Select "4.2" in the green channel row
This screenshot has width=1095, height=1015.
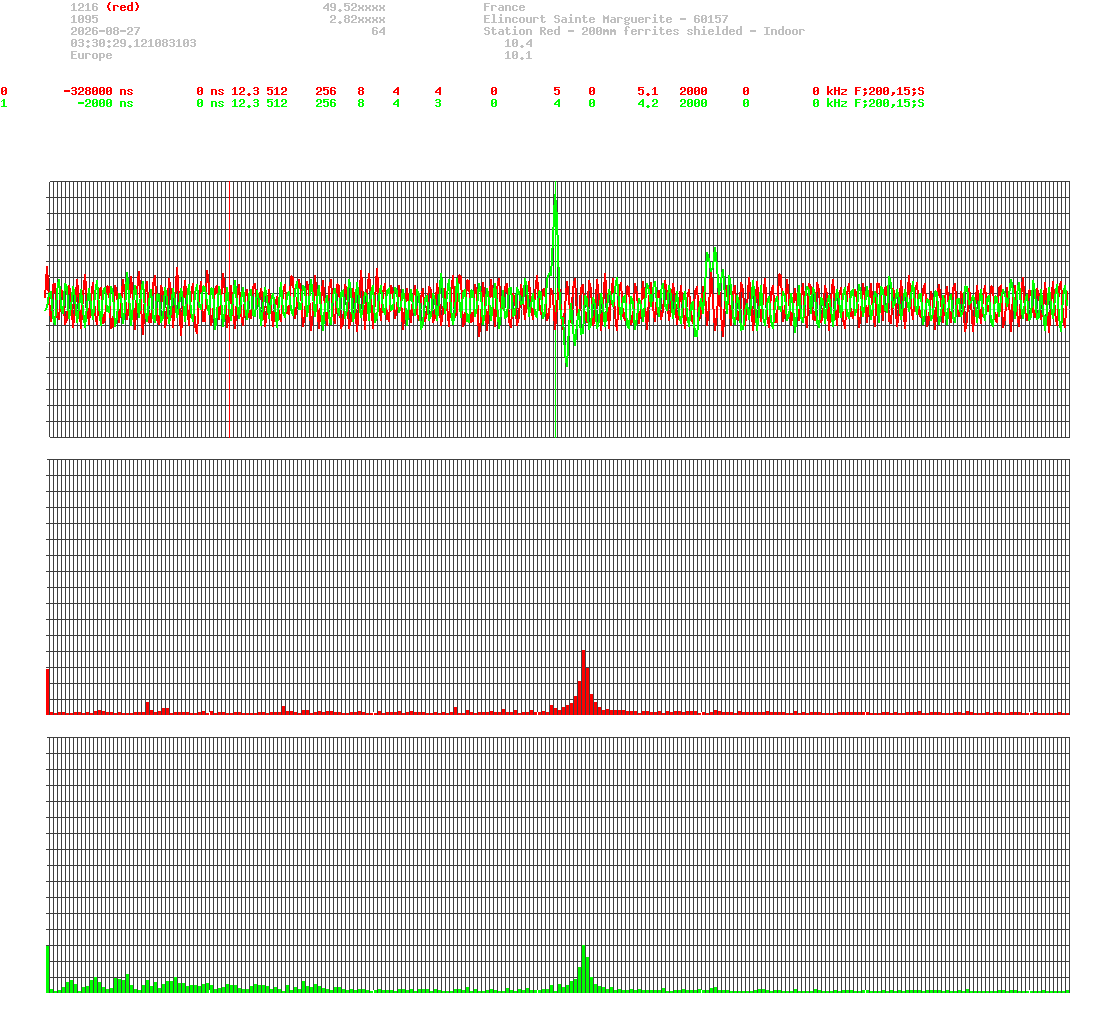coord(647,103)
